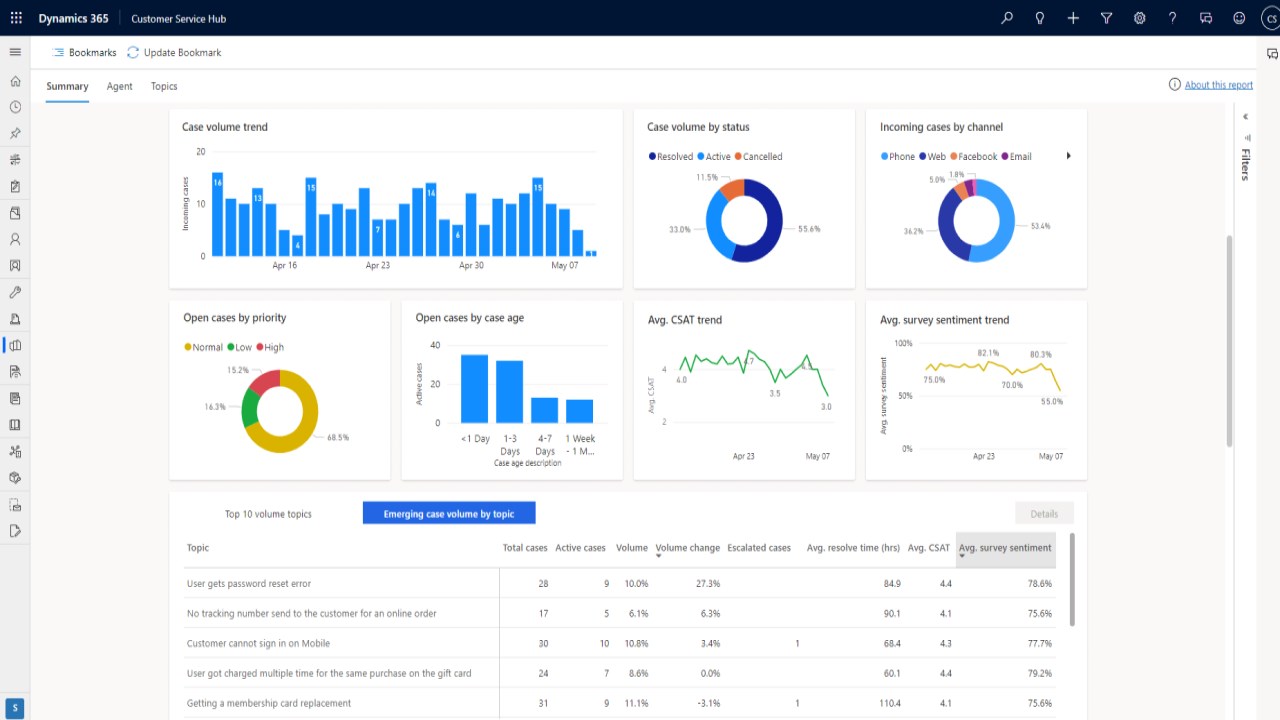Toggle the hamburger site map menu

pos(15,52)
